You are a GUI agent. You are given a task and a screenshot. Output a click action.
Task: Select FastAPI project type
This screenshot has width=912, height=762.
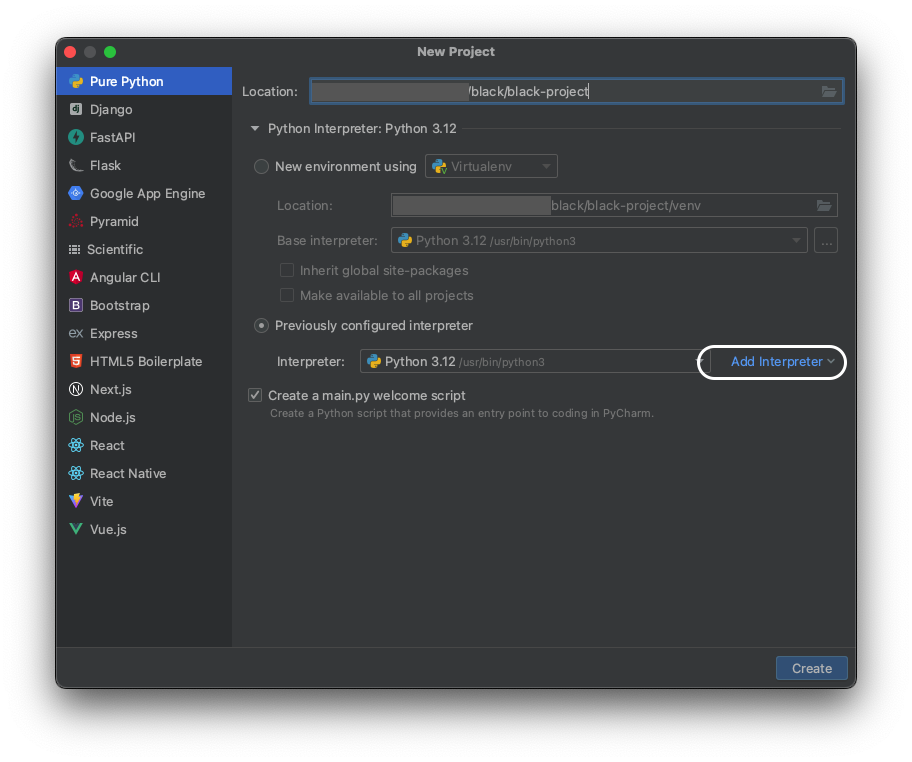pos(144,137)
